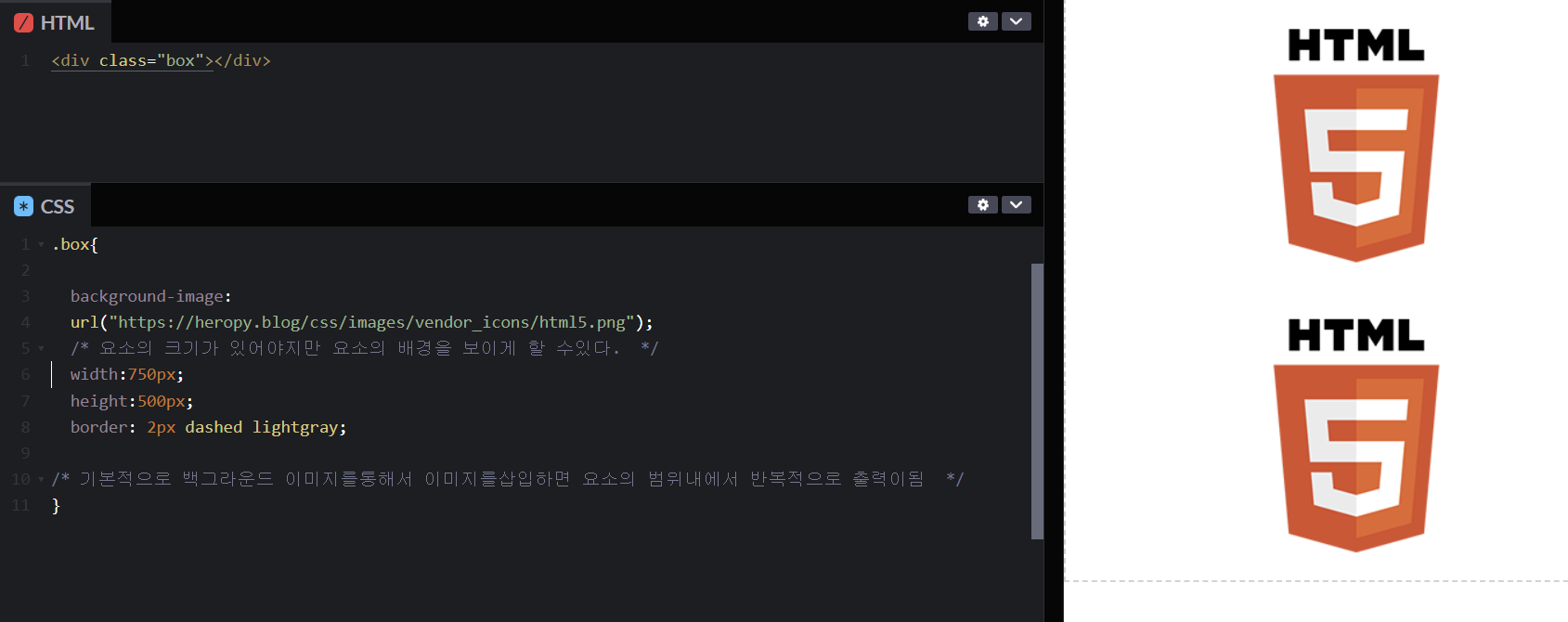Viewport: 1568px width, 622px height.
Task: Click the closing brace on line 11
Action: pos(56,506)
